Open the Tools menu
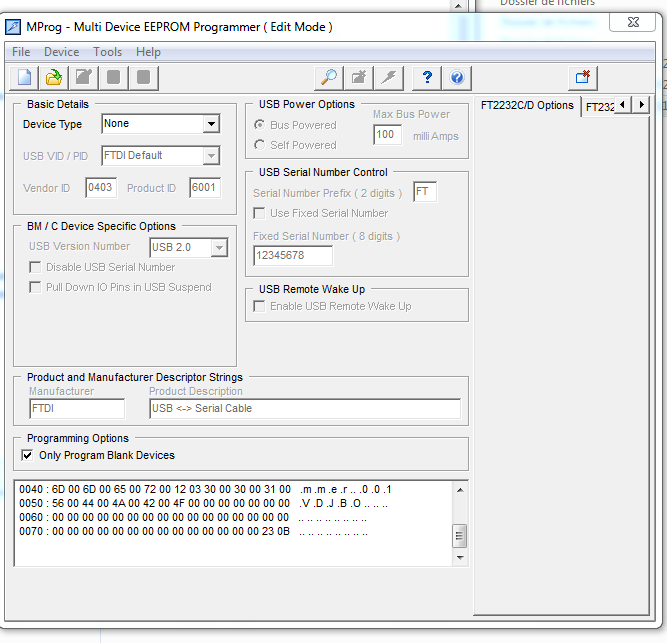Screen dimensions: 667x643 point(108,52)
